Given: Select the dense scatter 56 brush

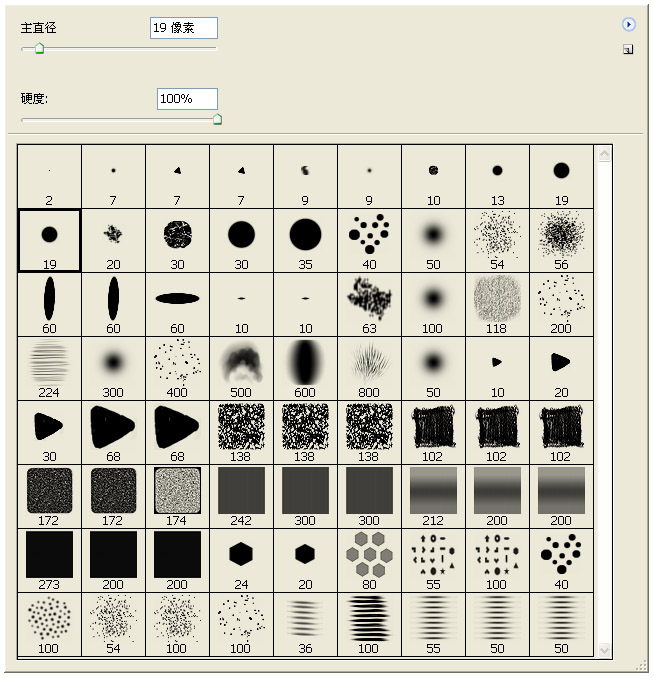Looking at the screenshot, I should click(x=561, y=240).
